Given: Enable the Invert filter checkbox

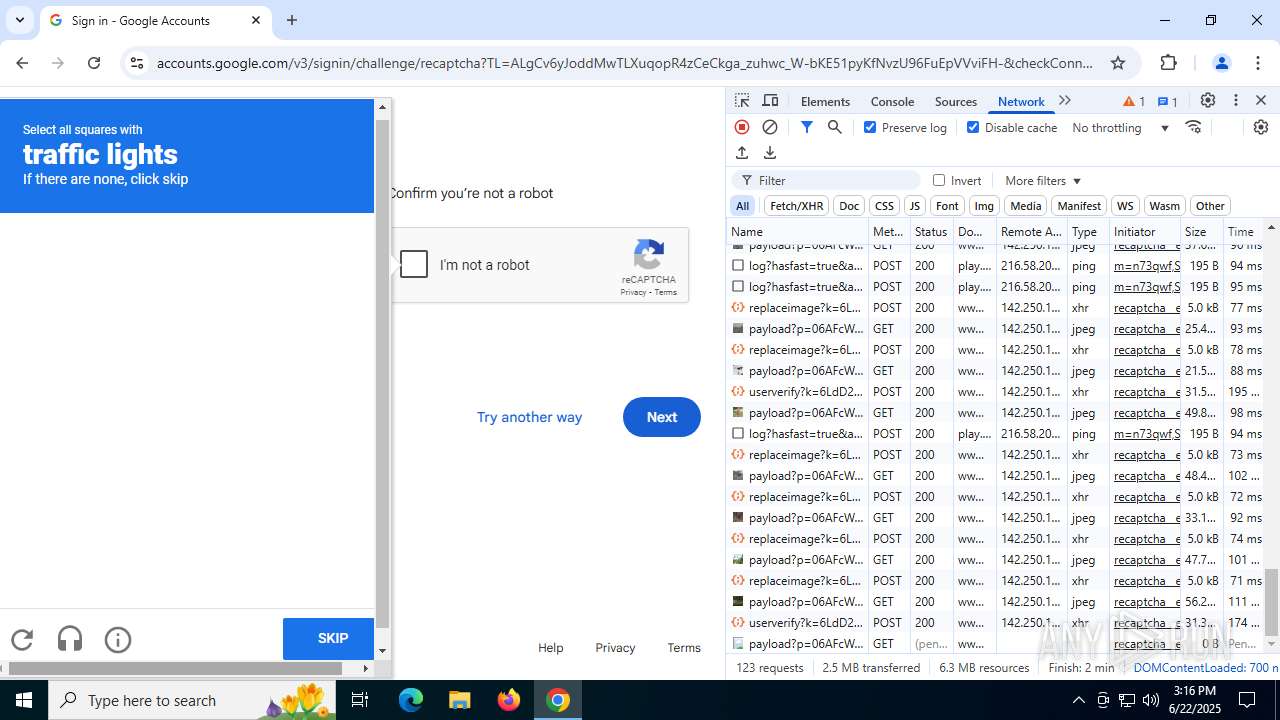Looking at the screenshot, I should (939, 180).
